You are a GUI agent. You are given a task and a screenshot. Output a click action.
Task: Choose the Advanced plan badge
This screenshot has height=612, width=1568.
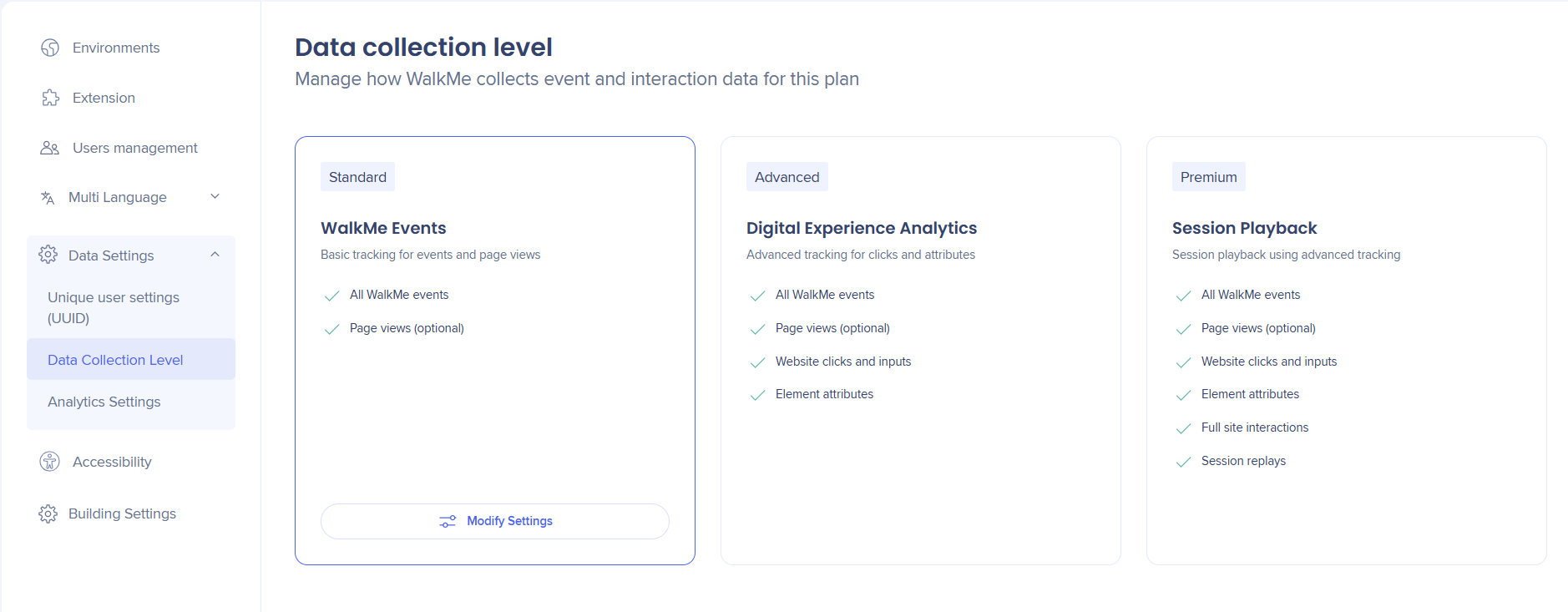click(x=787, y=177)
